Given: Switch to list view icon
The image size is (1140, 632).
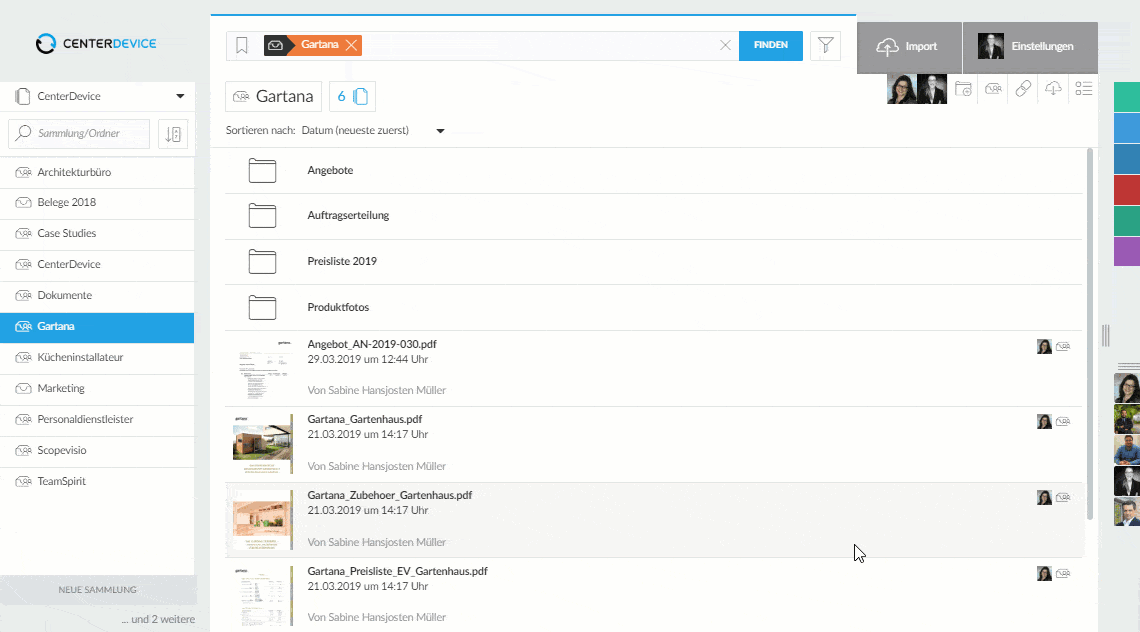Looking at the screenshot, I should tap(1083, 89).
